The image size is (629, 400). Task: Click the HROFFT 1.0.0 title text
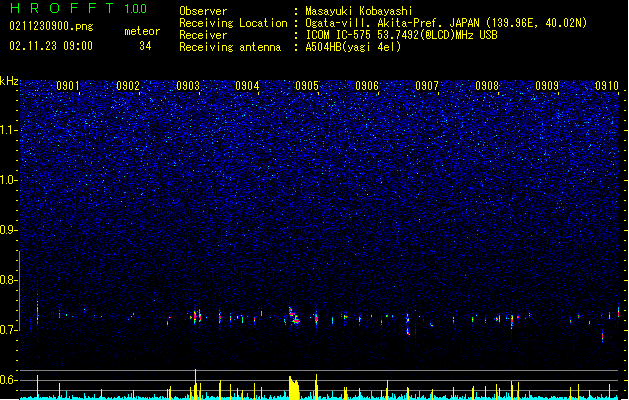[79, 8]
